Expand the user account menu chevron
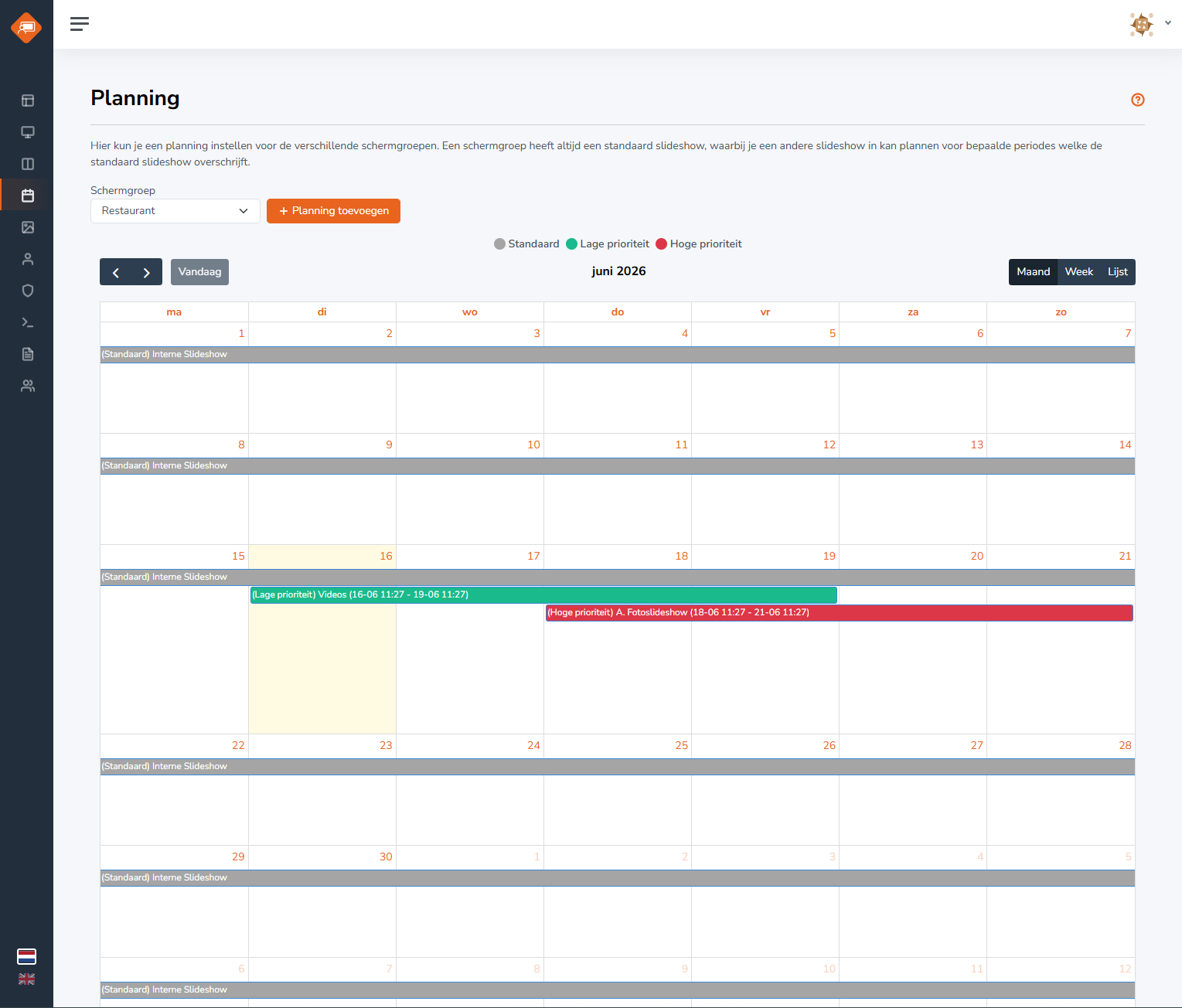Image resolution: width=1182 pixels, height=1008 pixels. [1168, 23]
